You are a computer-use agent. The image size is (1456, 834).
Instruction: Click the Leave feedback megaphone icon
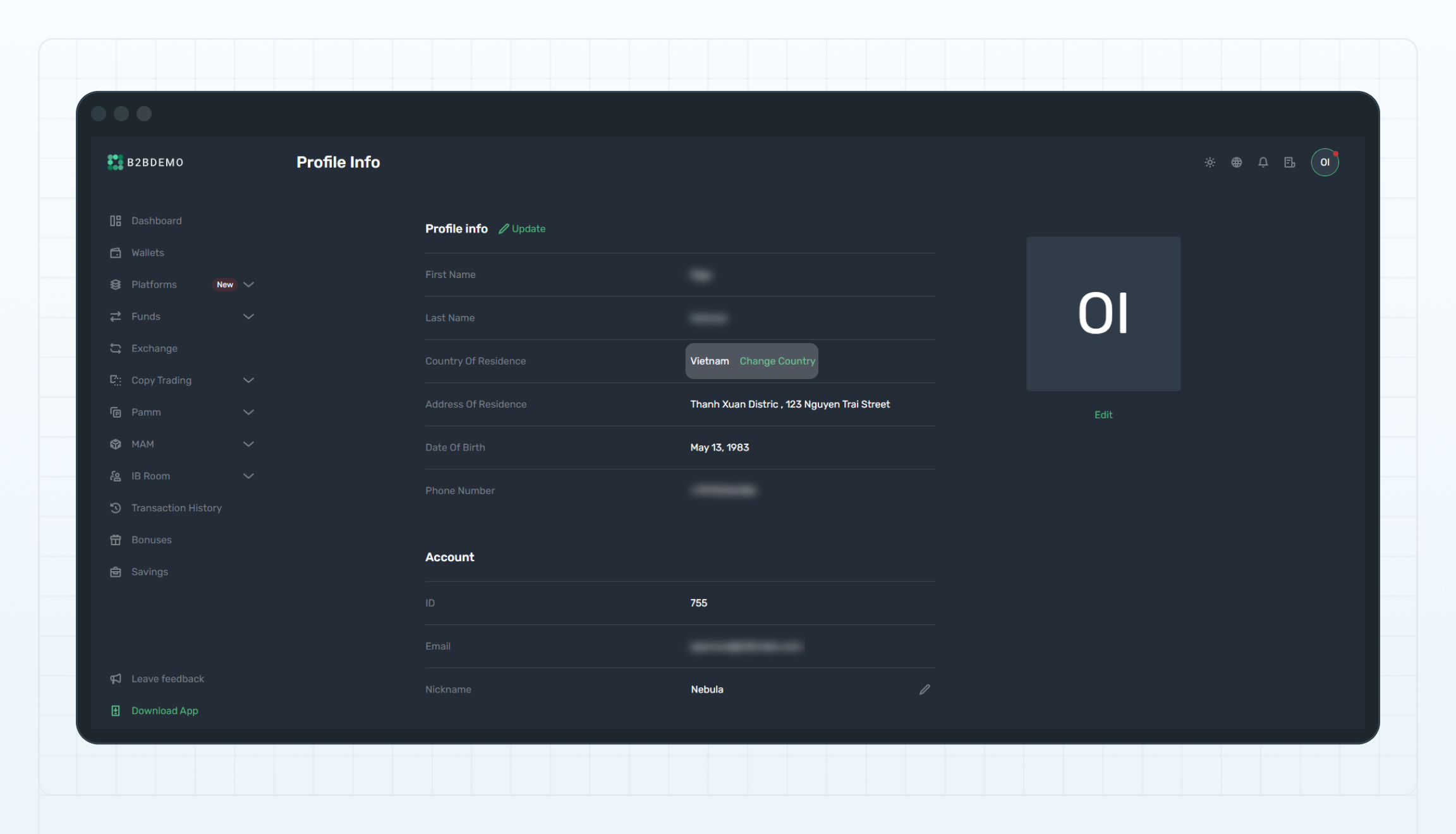point(116,679)
